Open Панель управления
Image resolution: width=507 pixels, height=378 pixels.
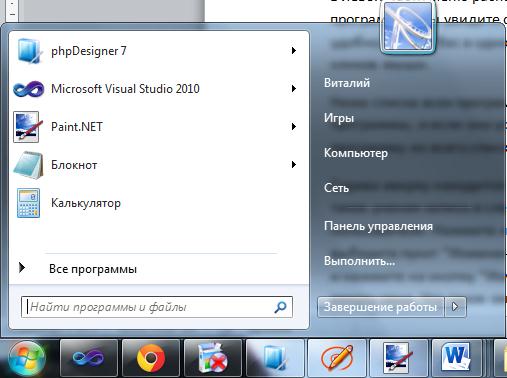(378, 226)
